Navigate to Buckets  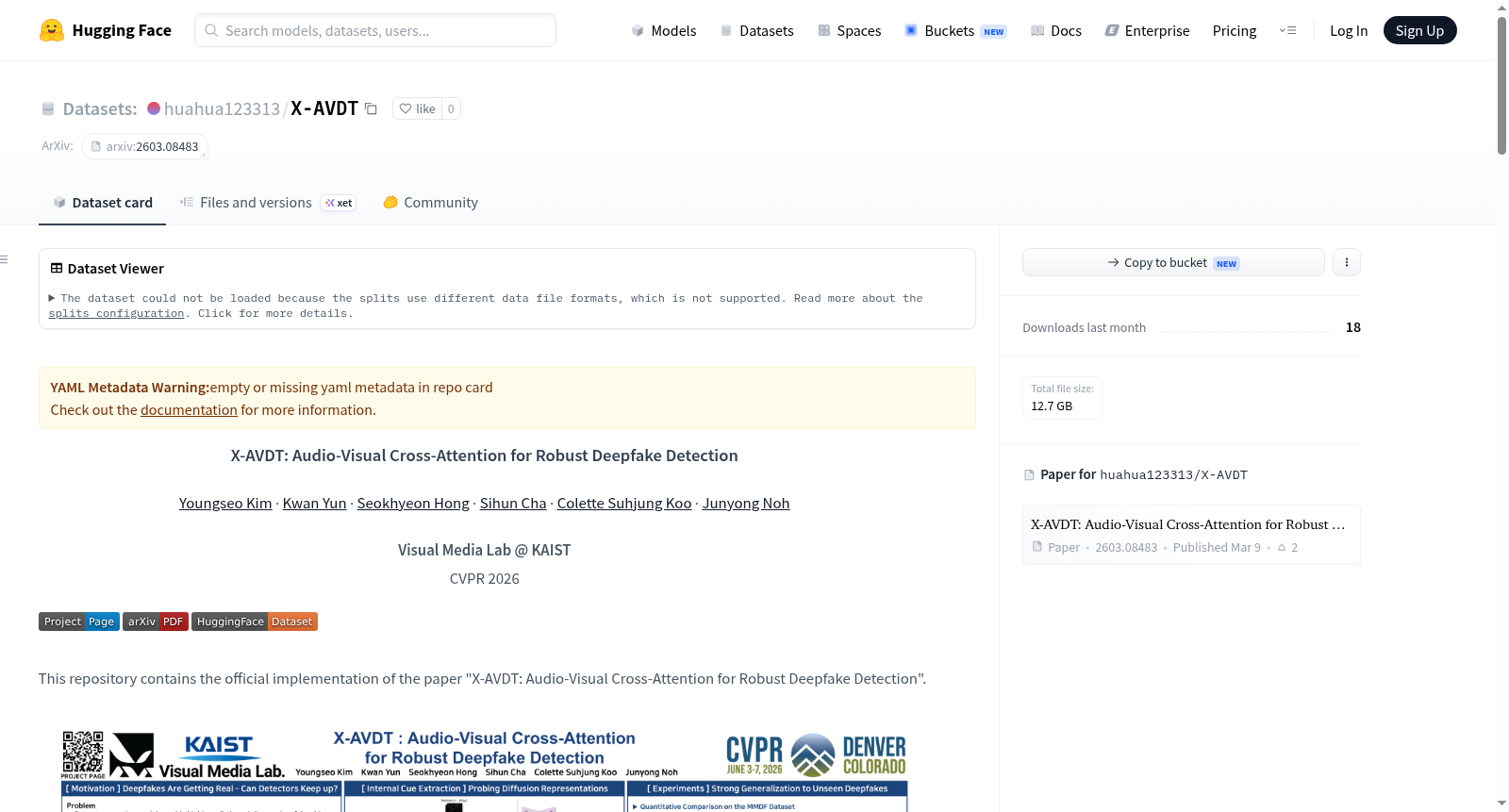pos(955,31)
